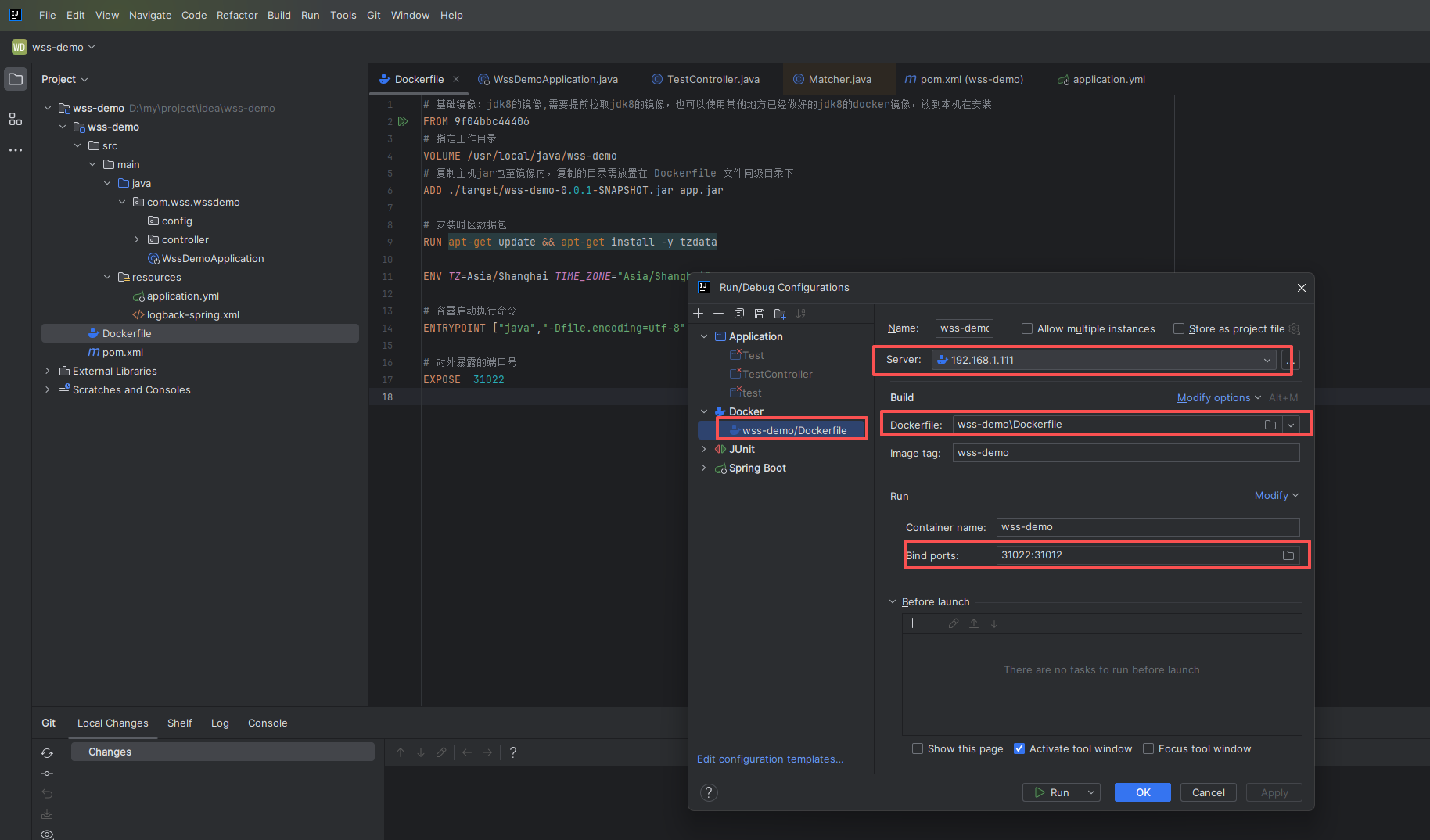Expand External Libraries in project tree
Screen dimensions: 1430x840
(48, 371)
